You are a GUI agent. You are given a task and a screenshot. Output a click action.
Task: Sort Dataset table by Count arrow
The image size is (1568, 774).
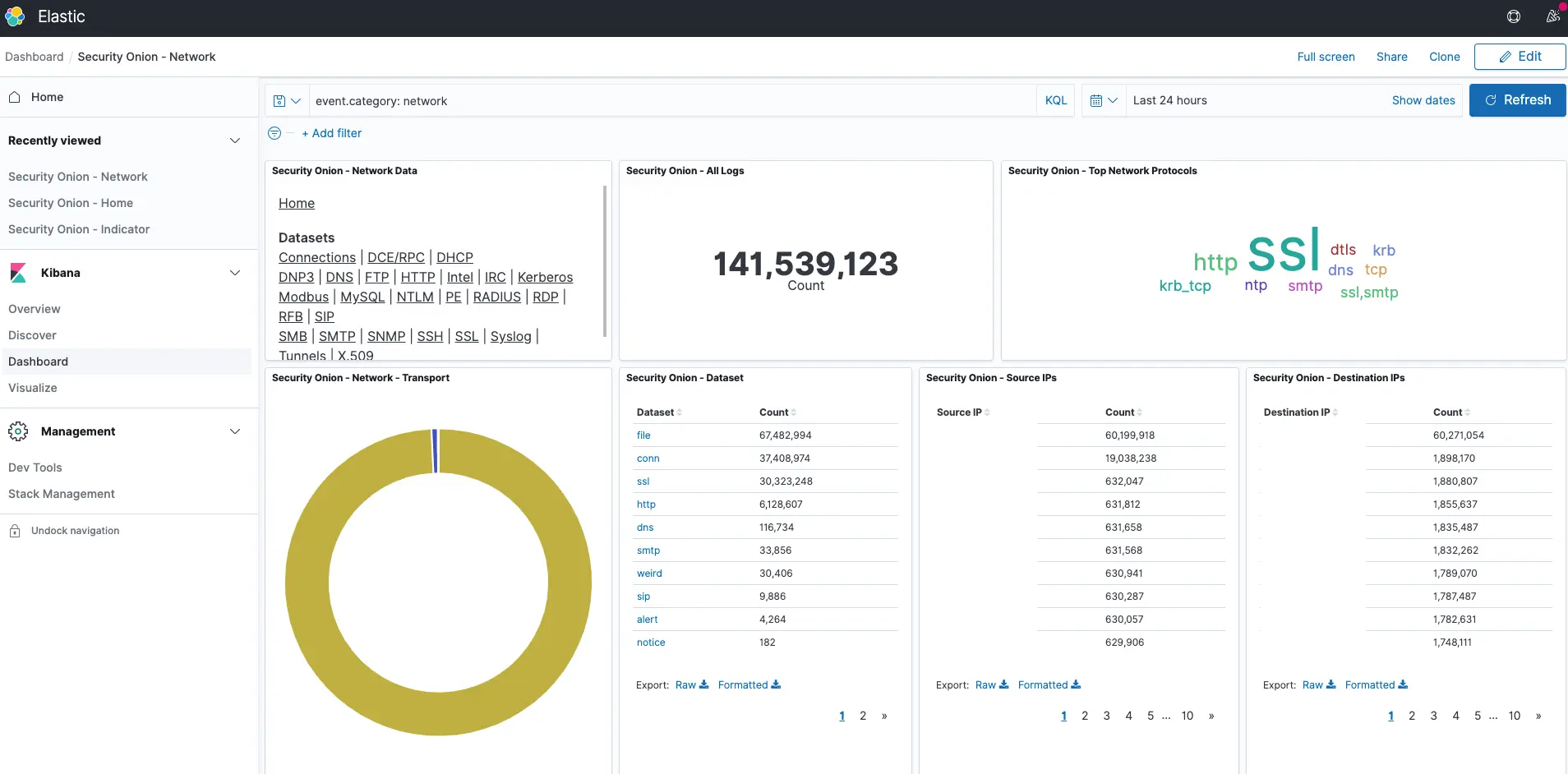tap(793, 412)
